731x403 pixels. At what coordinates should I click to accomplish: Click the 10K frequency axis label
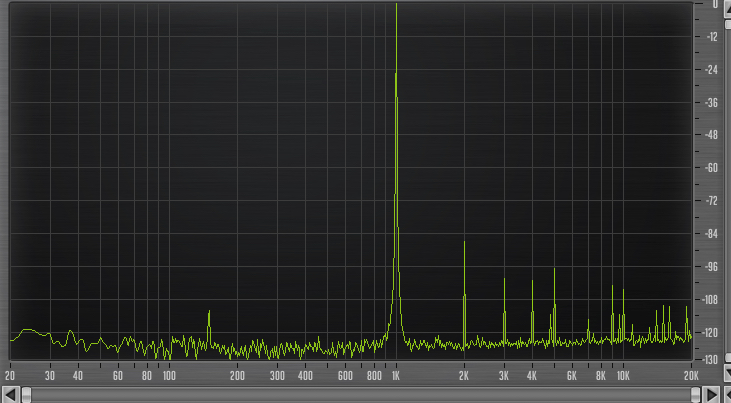(623, 376)
